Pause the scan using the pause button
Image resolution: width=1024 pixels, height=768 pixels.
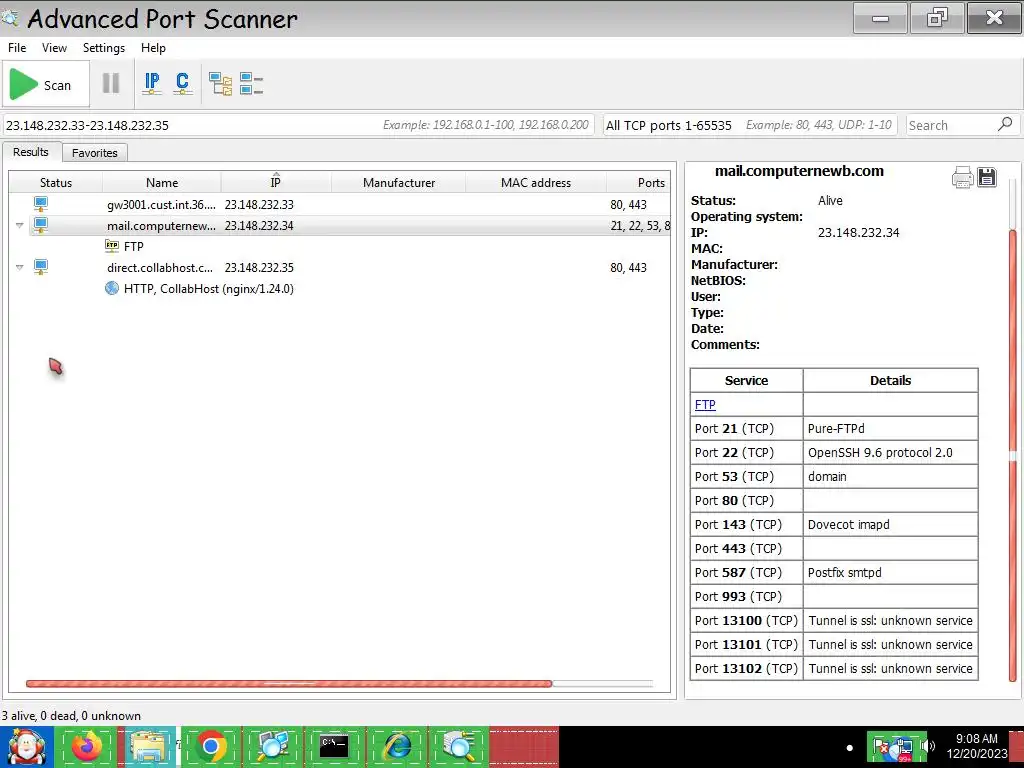coord(111,84)
